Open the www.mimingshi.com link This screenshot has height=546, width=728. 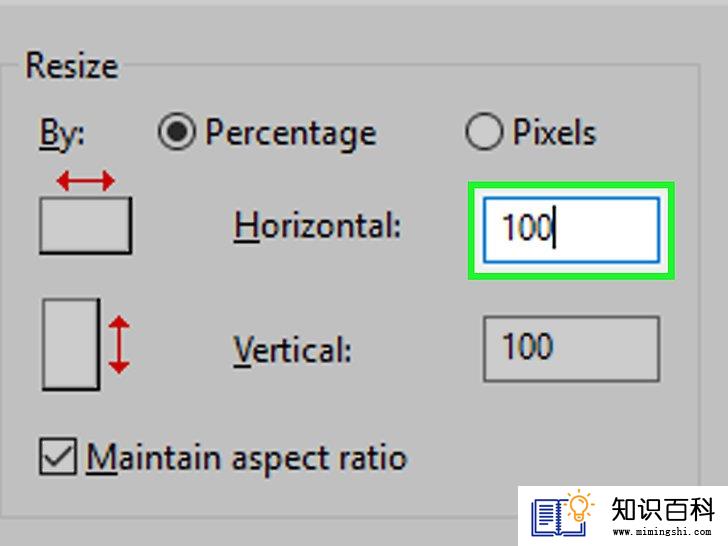tap(660, 532)
